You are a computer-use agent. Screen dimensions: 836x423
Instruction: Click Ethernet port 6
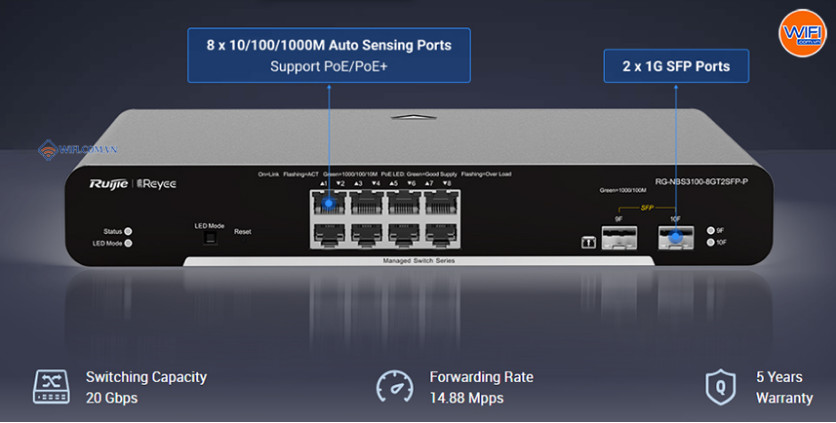point(404,235)
